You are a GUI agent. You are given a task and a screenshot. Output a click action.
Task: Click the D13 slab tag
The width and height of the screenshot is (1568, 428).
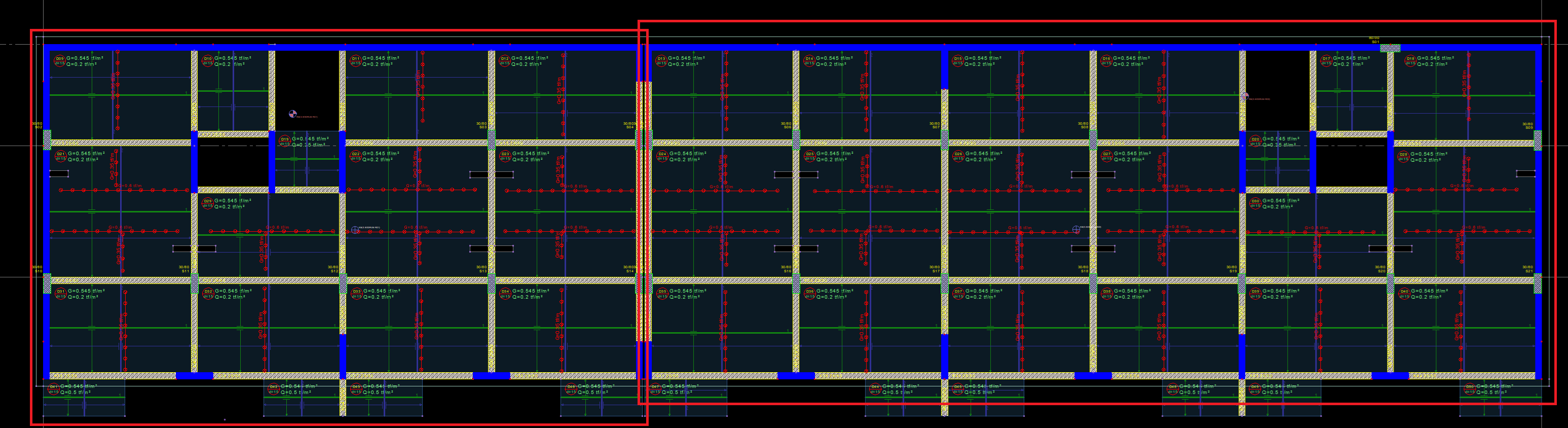click(661, 59)
